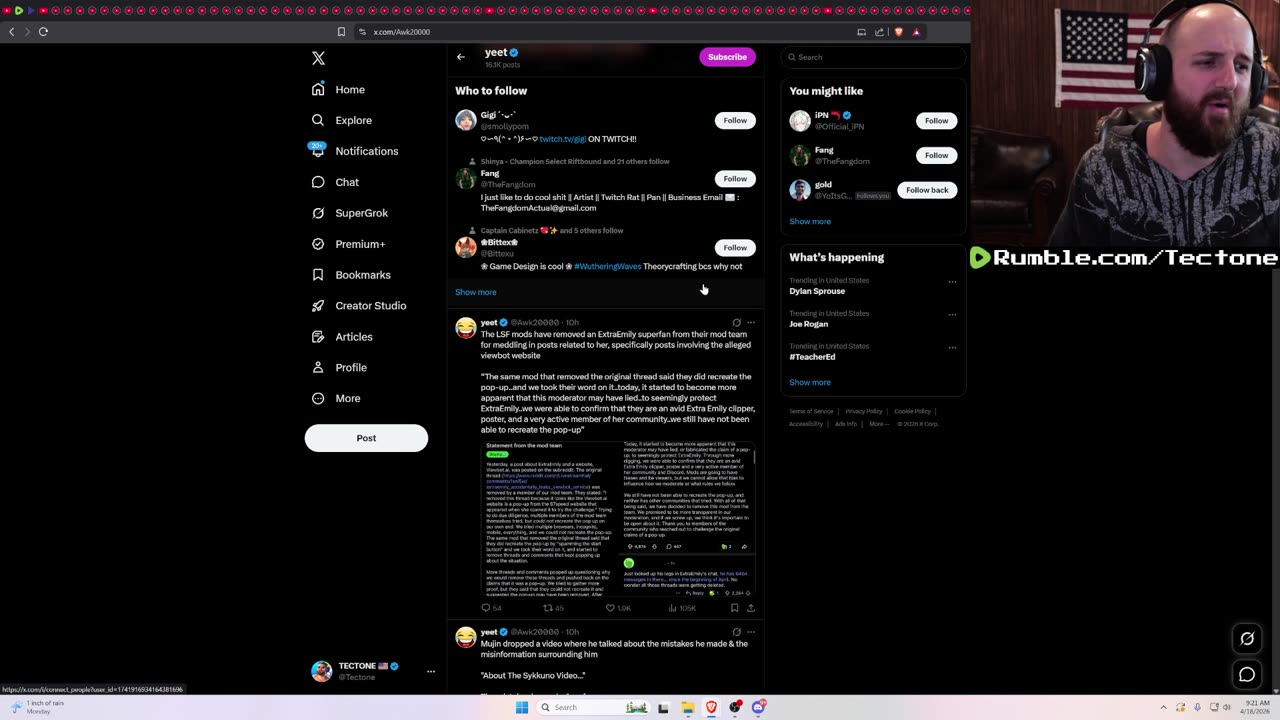Click the purple Subscribe button
The height and width of the screenshot is (720, 1280).
(727, 57)
